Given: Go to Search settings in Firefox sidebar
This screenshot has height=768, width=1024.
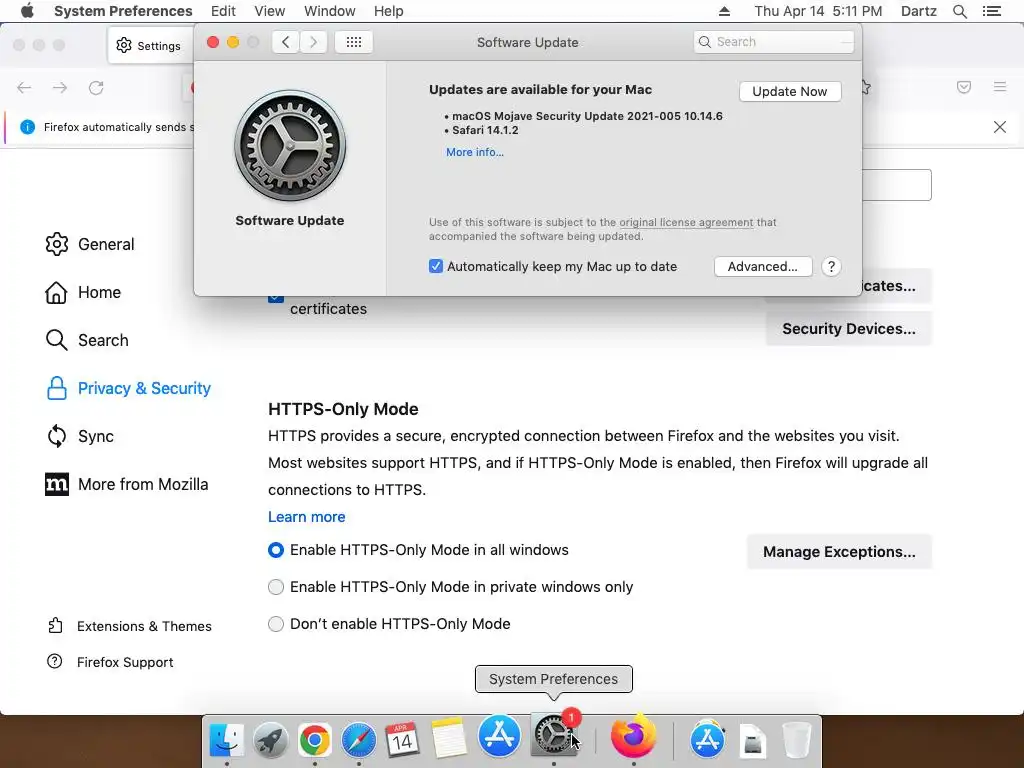Looking at the screenshot, I should click(x=87, y=340).
